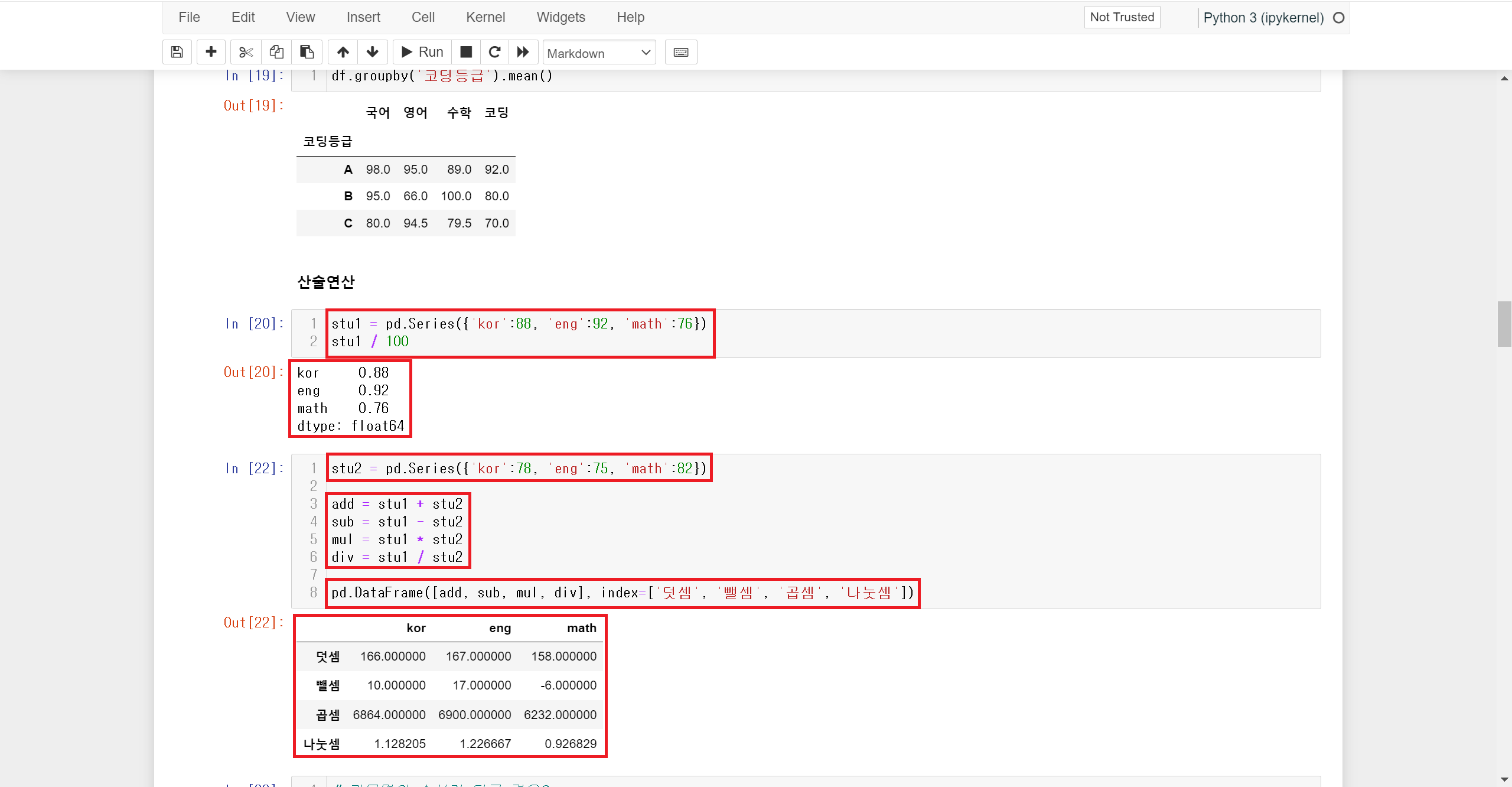Open the command palette keyboard icon

point(680,52)
